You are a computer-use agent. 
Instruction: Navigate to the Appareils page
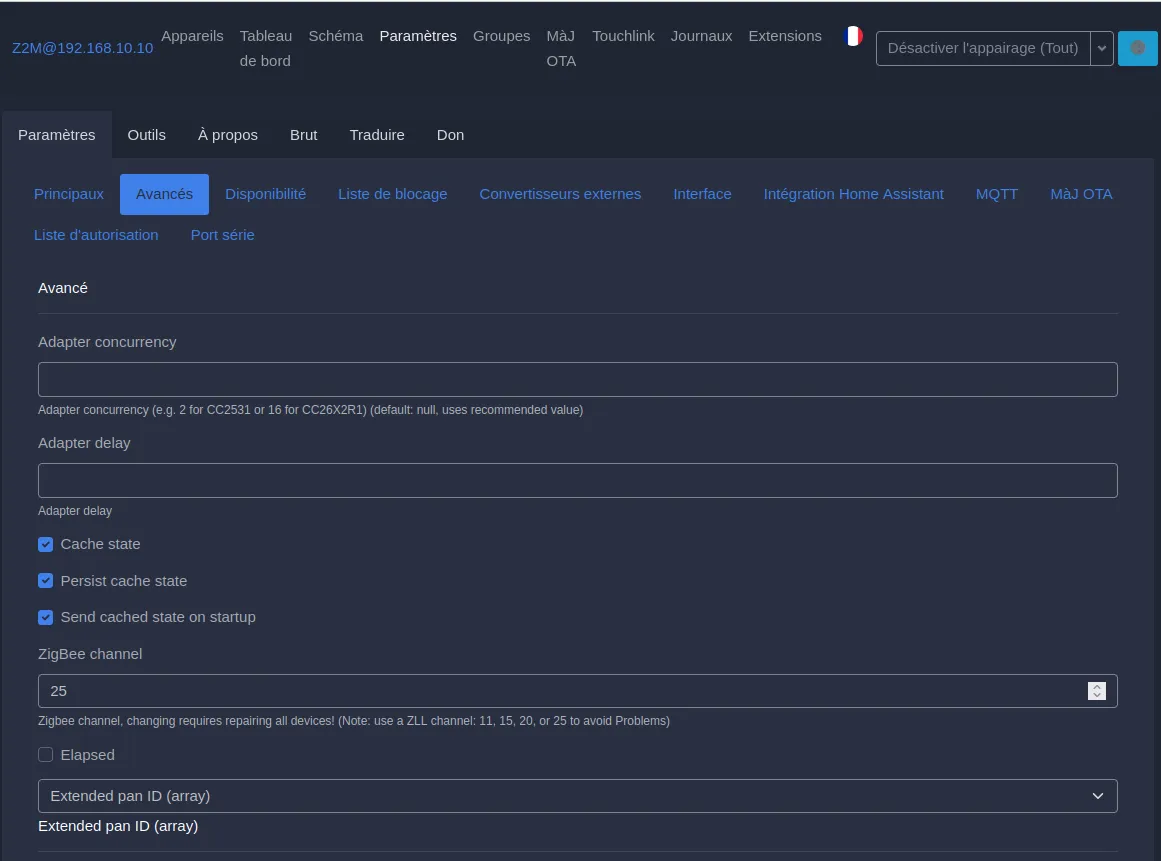click(192, 35)
